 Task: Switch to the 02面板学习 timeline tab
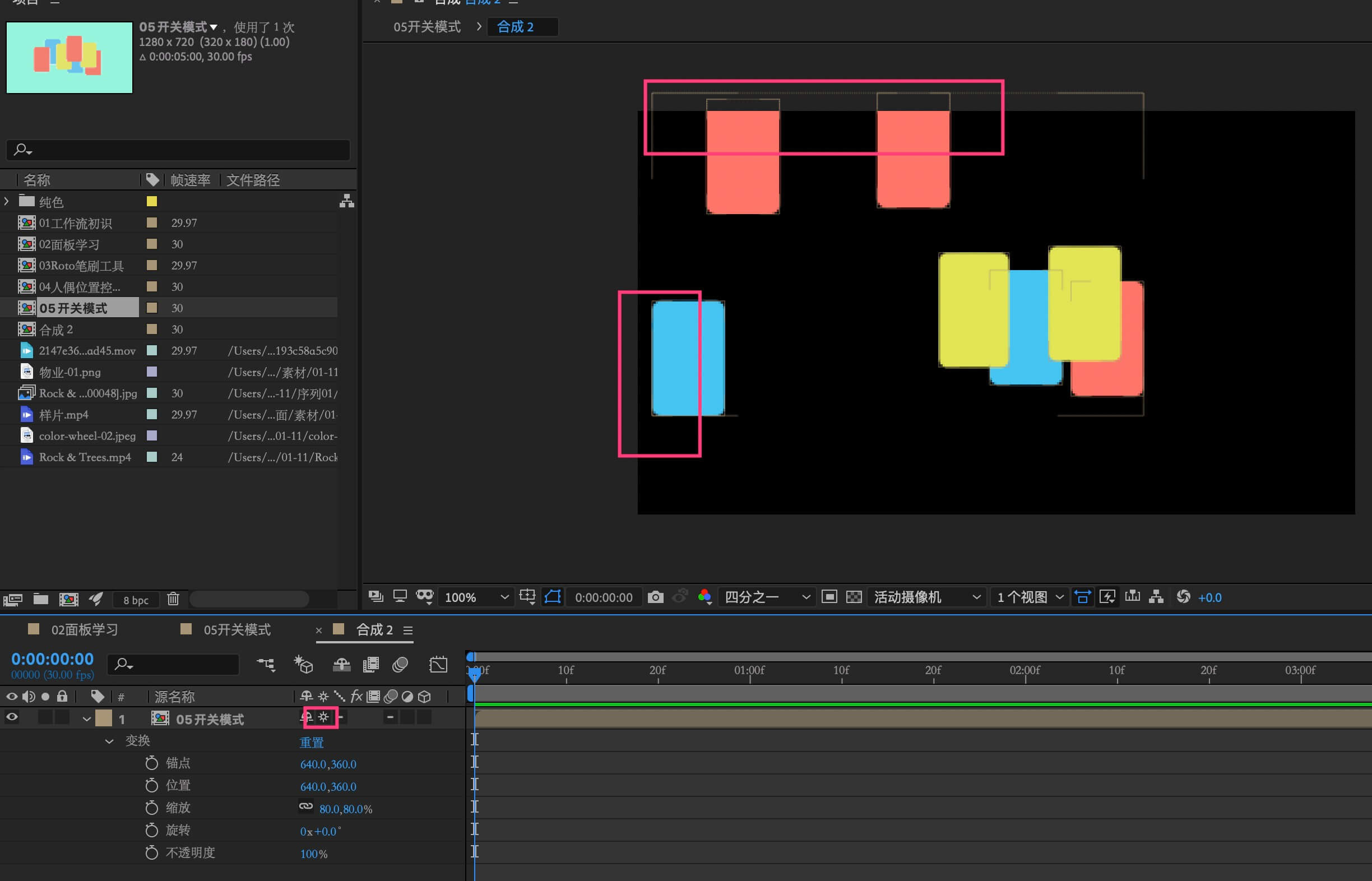click(84, 630)
